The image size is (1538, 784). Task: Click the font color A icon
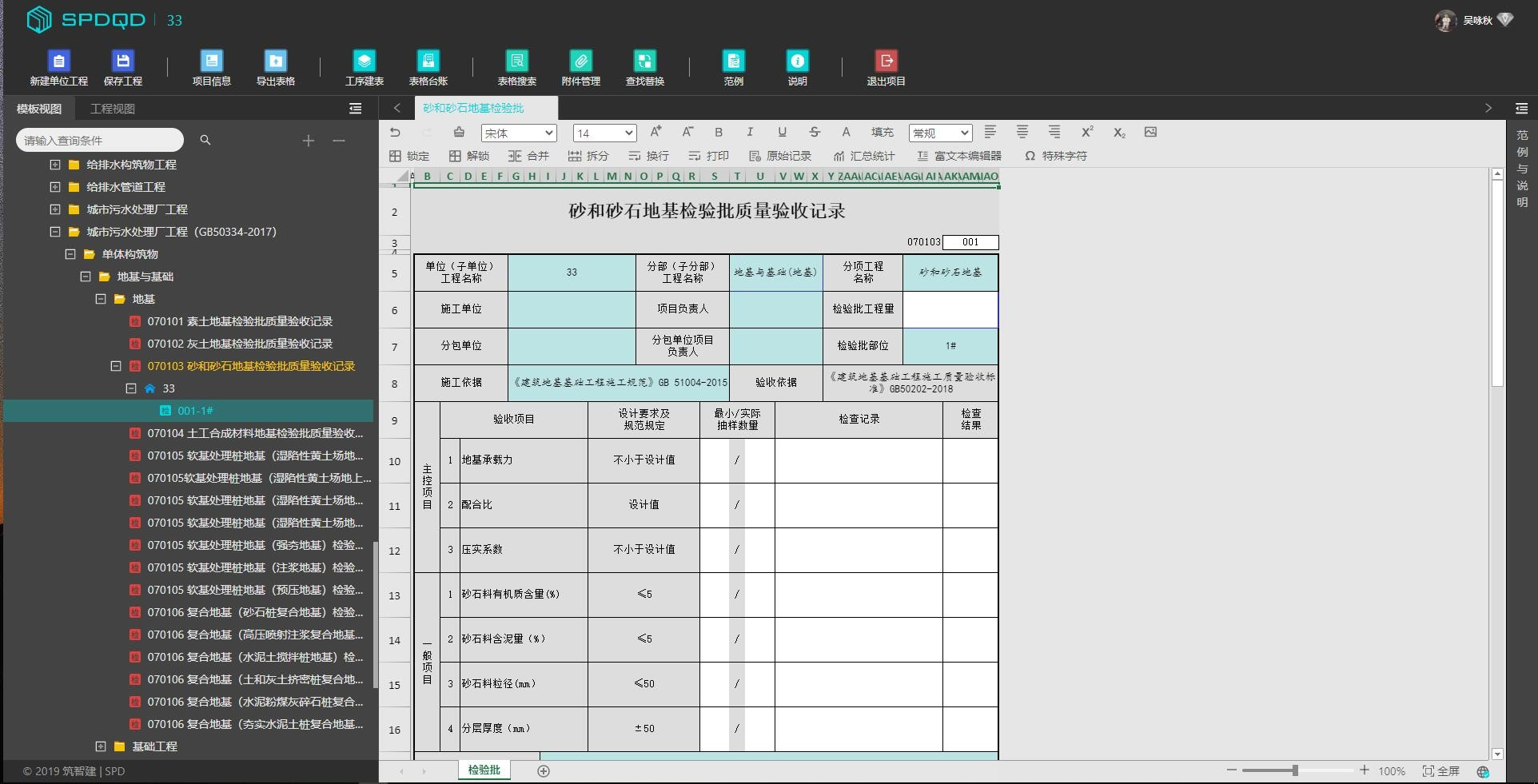click(846, 132)
